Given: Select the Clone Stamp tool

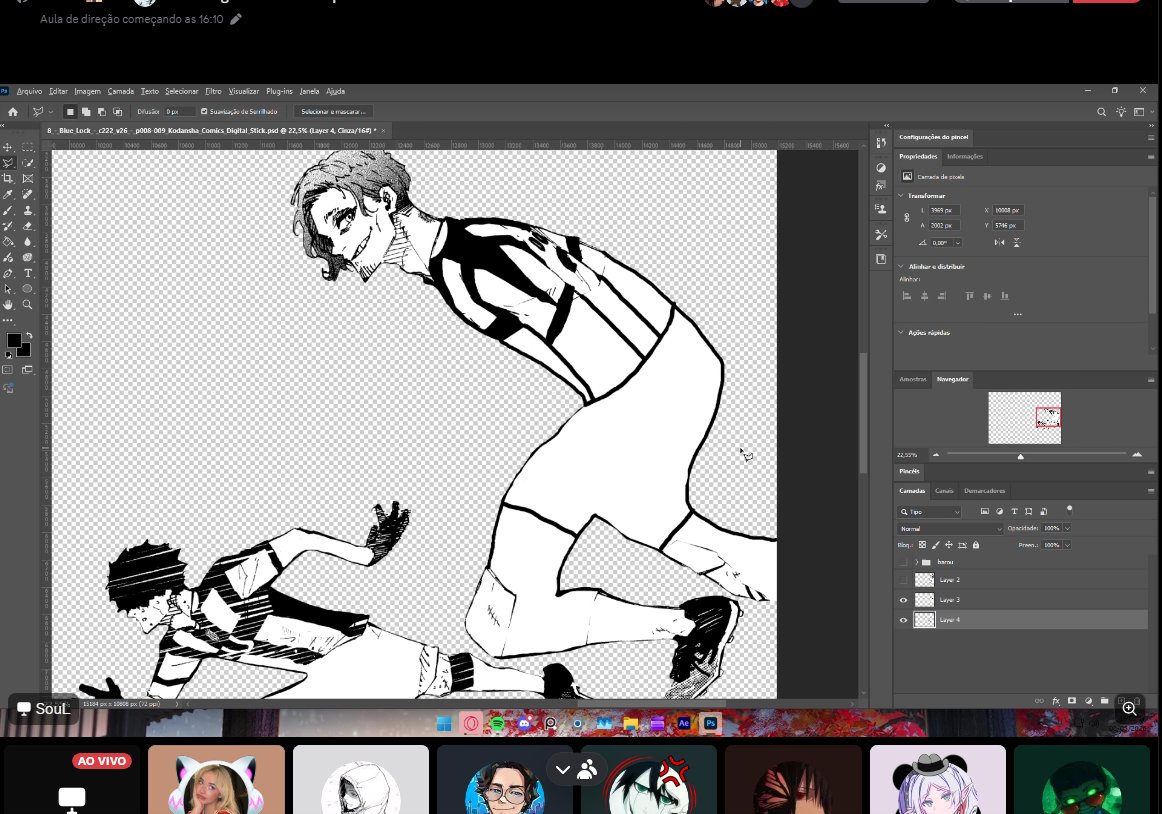Looking at the screenshot, I should (27, 211).
